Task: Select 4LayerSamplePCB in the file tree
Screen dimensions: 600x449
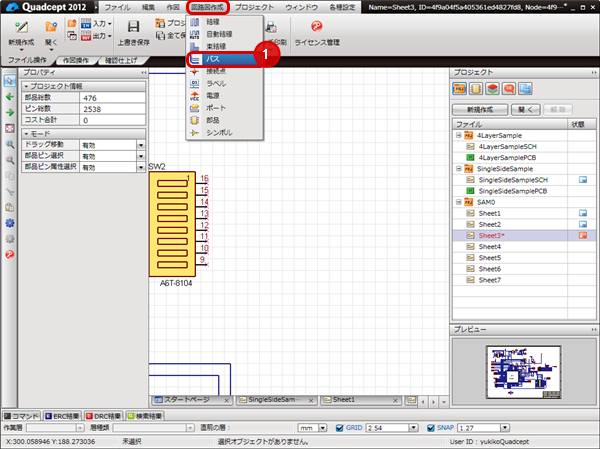Action: (507, 158)
